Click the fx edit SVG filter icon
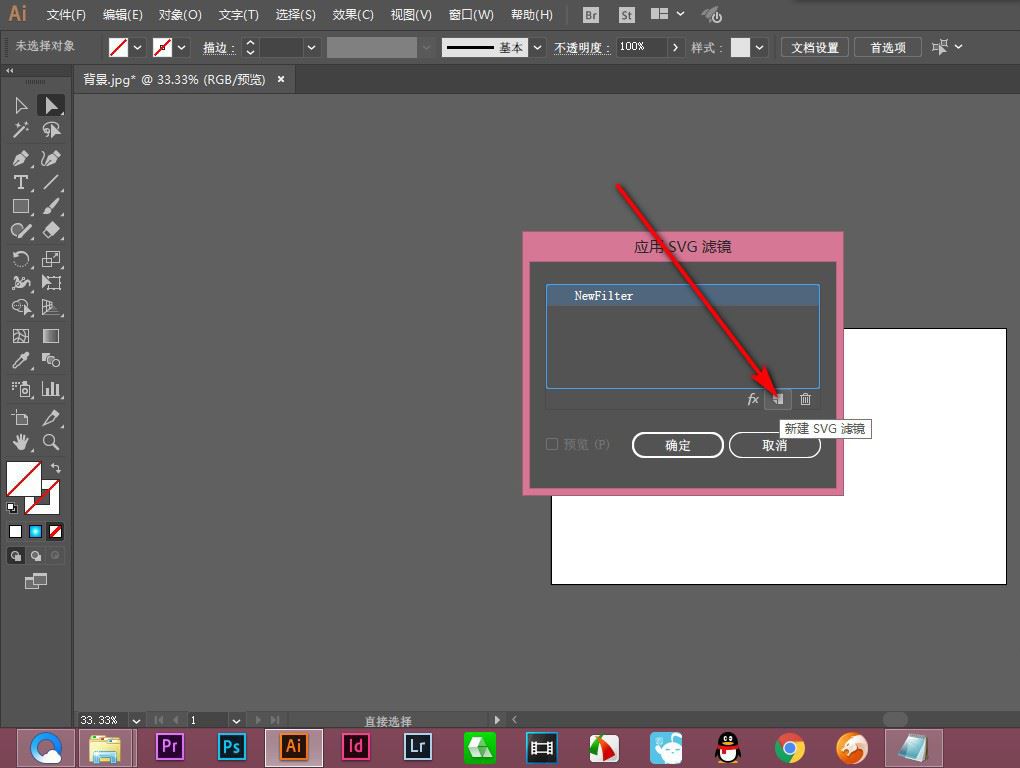 pos(753,399)
